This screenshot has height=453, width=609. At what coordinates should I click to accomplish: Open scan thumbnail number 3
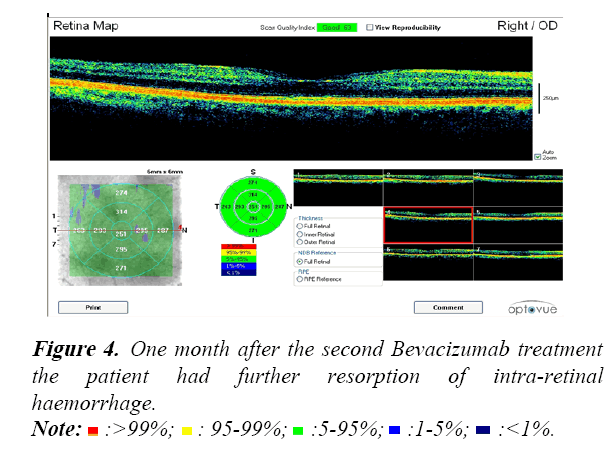click(518, 187)
